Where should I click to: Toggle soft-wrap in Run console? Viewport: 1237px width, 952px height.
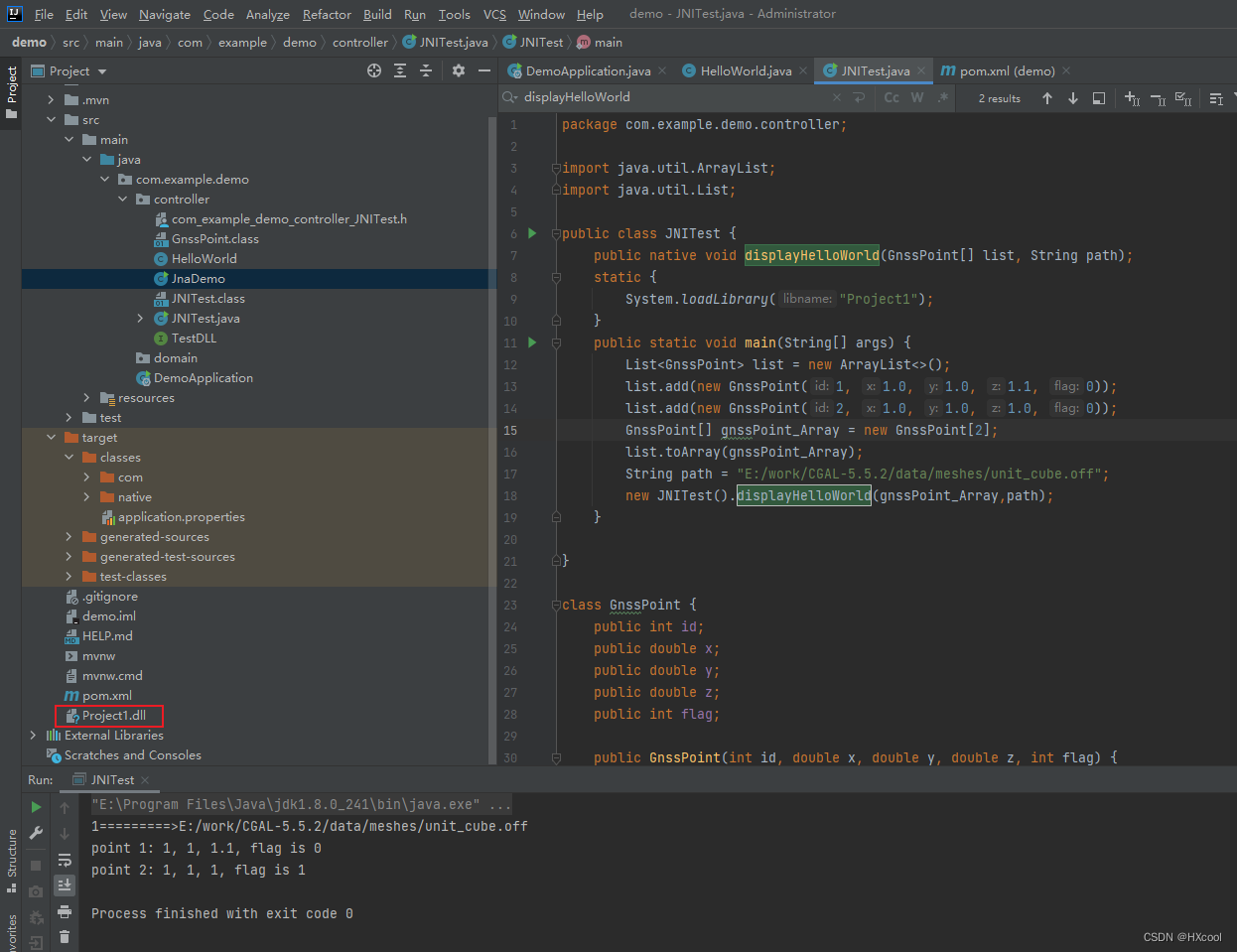point(65,860)
